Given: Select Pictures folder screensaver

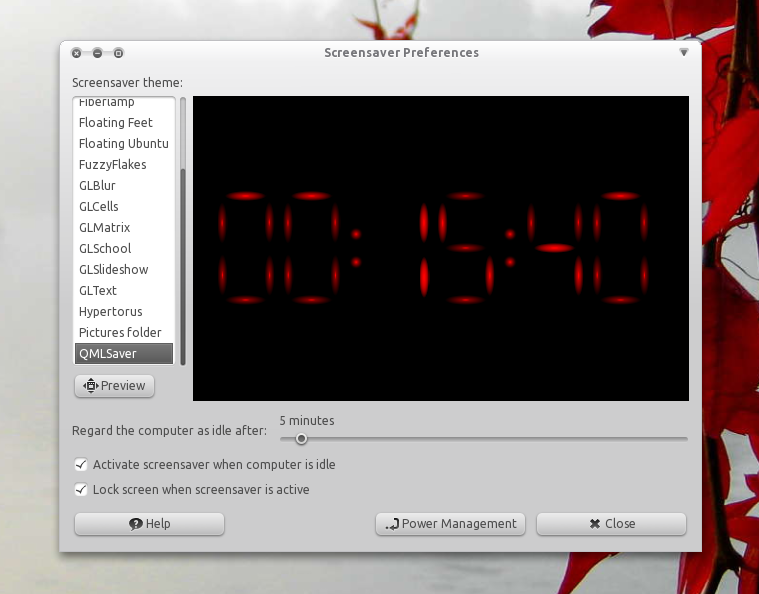Looking at the screenshot, I should pos(124,333).
